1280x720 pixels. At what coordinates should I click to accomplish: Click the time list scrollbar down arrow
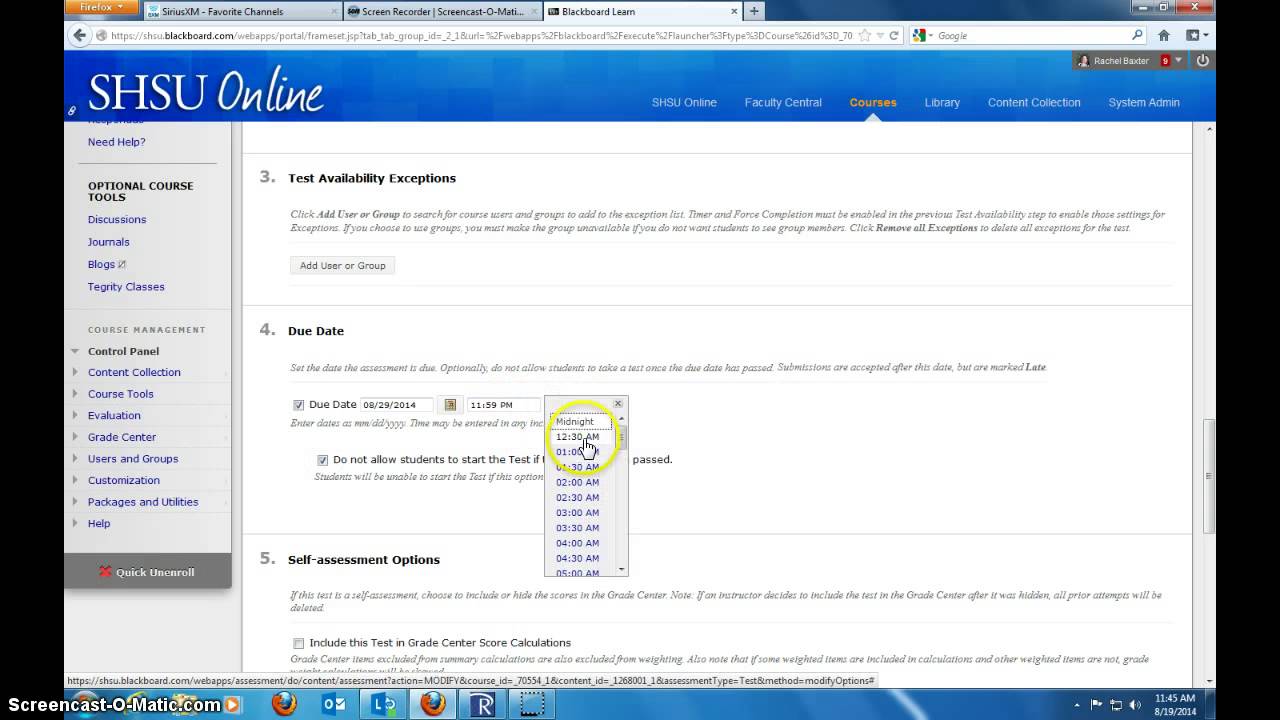point(621,569)
